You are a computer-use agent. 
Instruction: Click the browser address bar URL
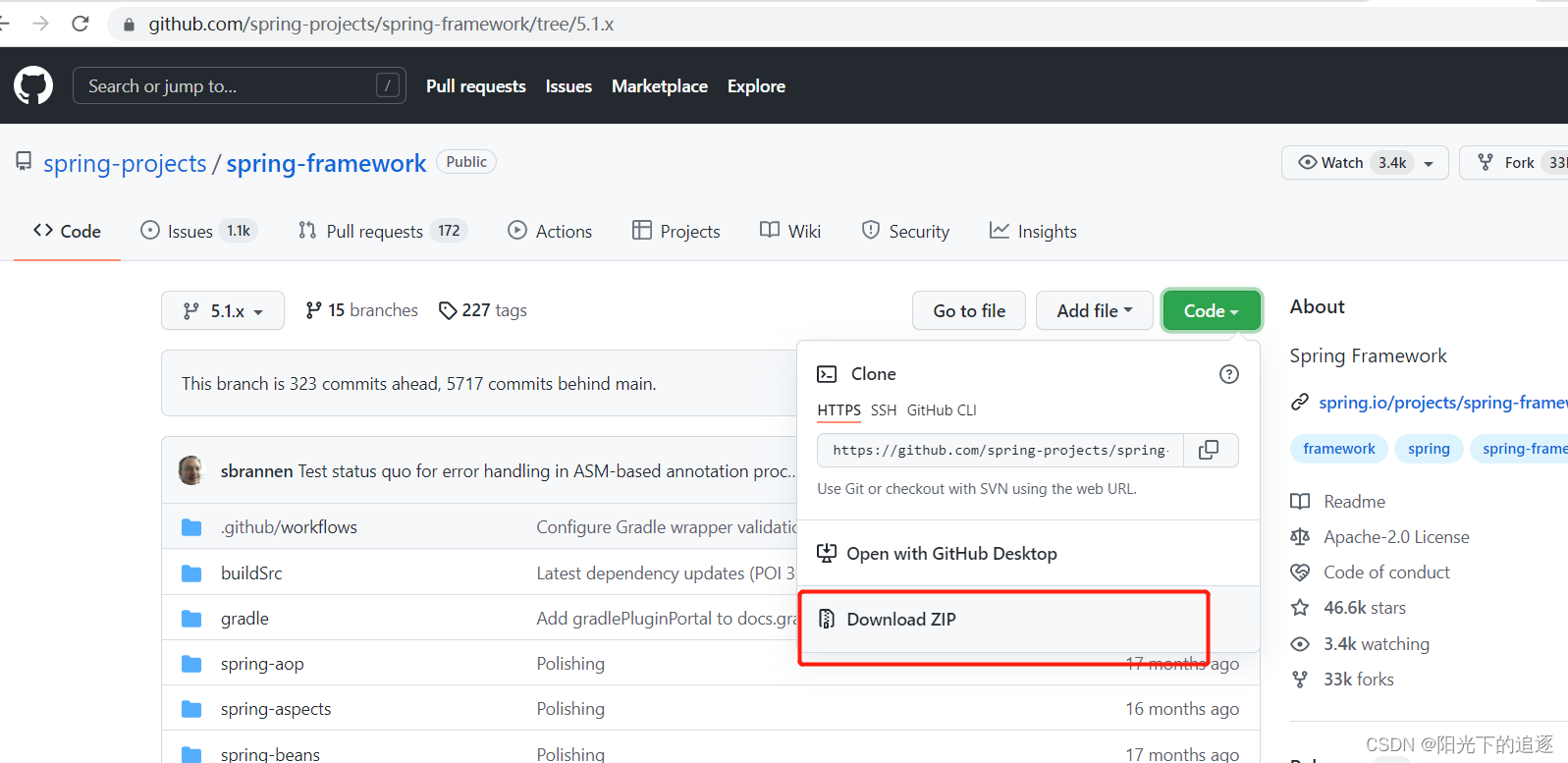coord(381,25)
